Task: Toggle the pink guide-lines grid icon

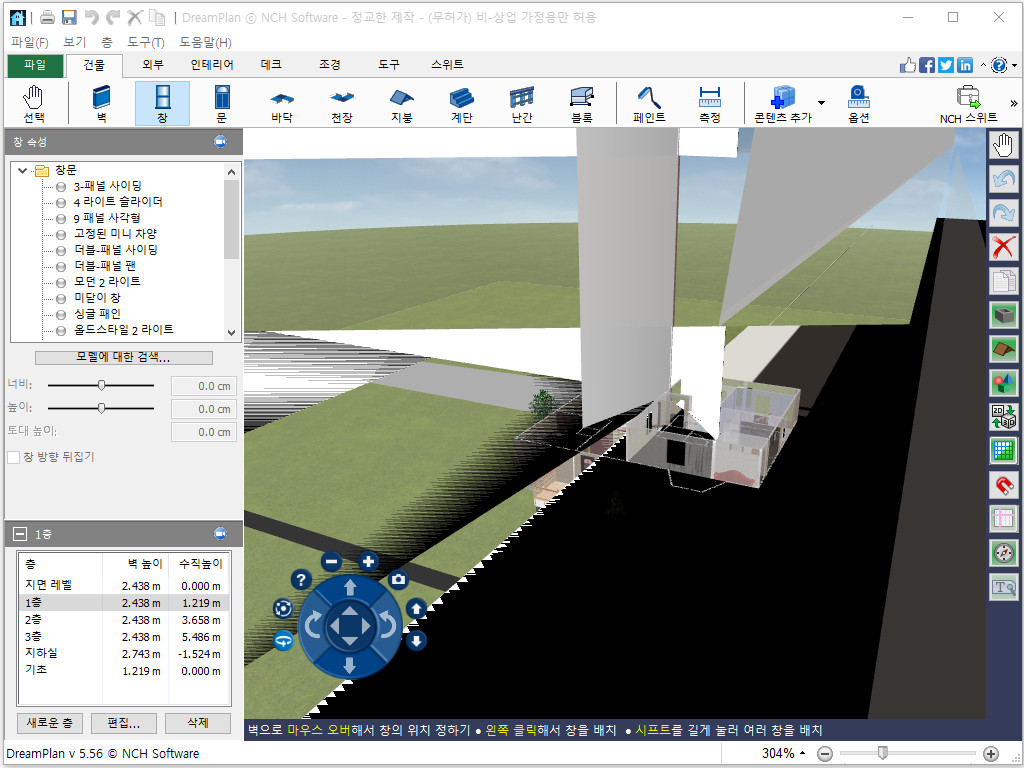Action: point(1004,519)
